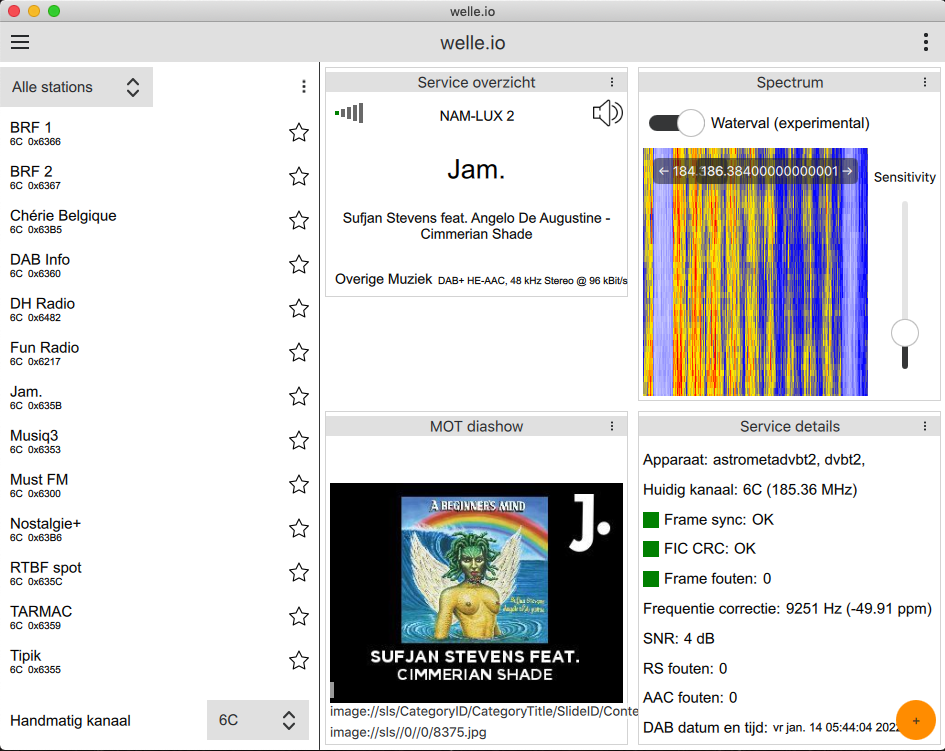945x751 pixels.
Task: Star Chérie Belgique as favorite
Action: pyautogui.click(x=299, y=221)
